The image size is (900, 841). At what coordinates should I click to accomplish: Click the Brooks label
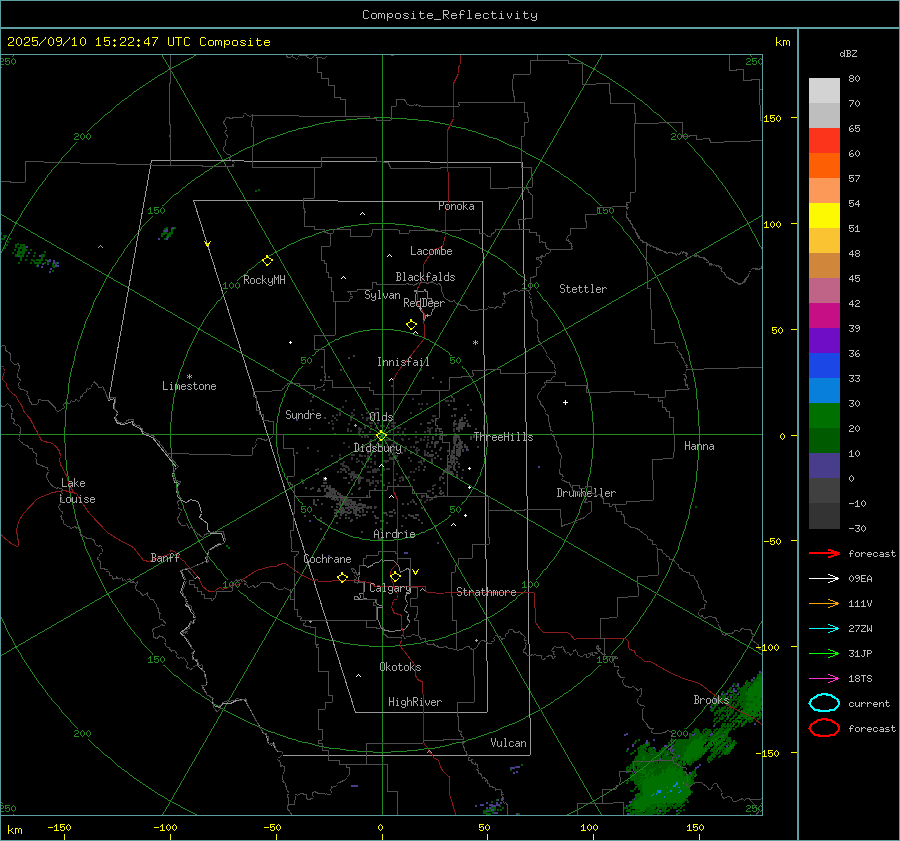(x=711, y=700)
